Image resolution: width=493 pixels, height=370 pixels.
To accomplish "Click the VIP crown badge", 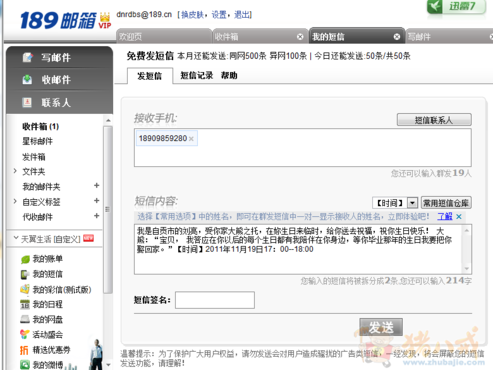I will [x=105, y=20].
